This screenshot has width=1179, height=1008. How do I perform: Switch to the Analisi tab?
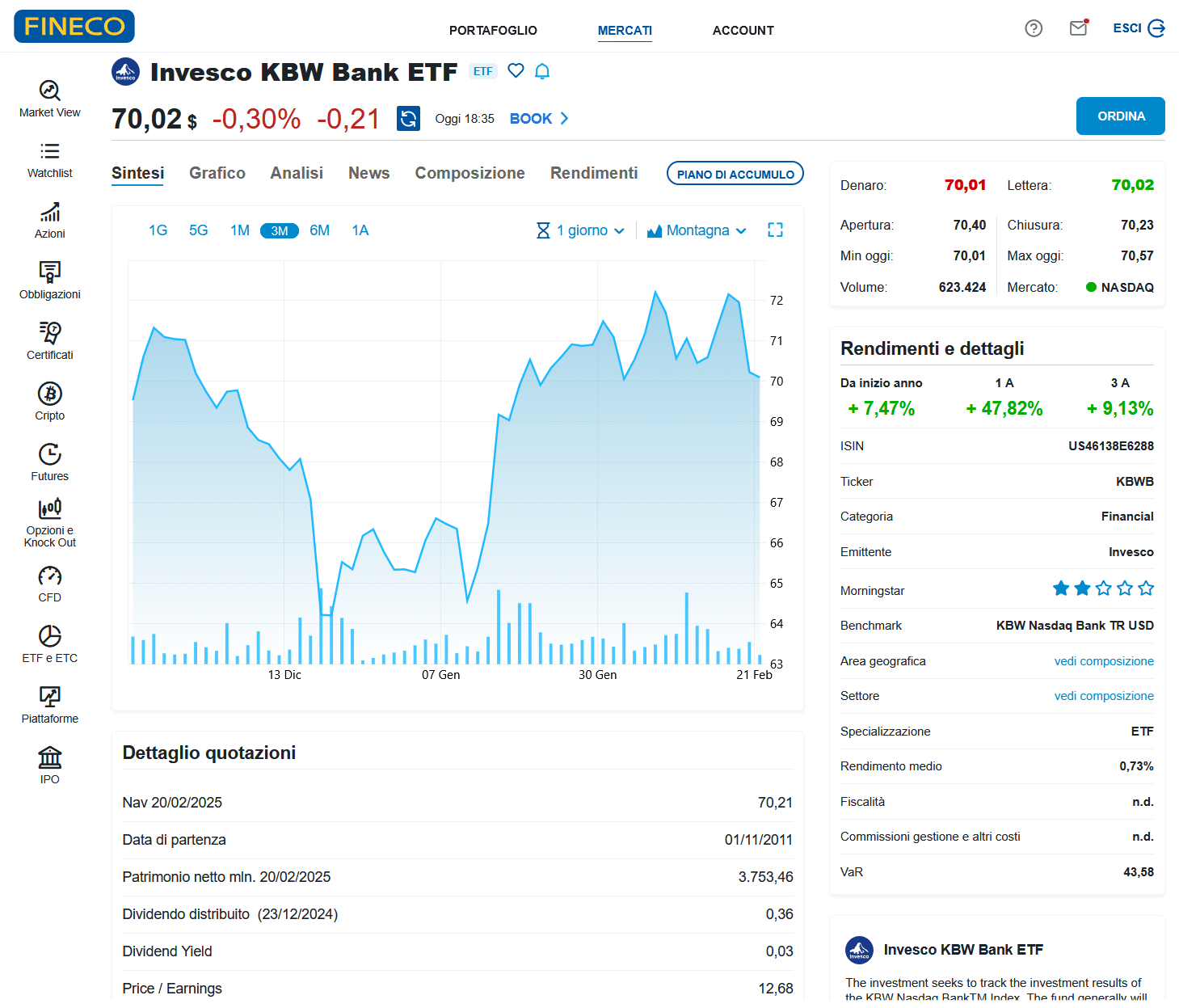[x=297, y=173]
